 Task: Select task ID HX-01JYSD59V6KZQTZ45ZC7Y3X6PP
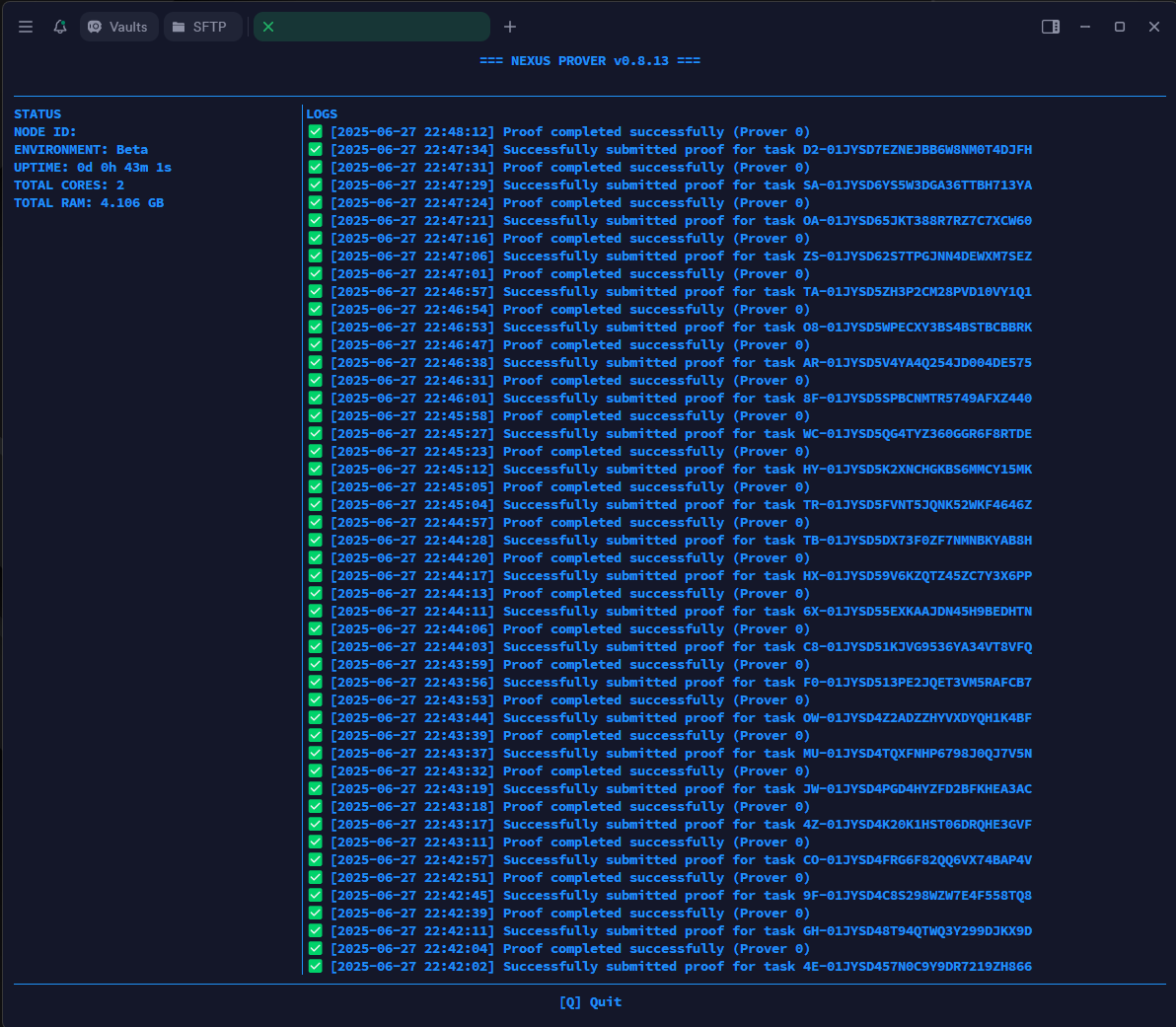(x=918, y=576)
